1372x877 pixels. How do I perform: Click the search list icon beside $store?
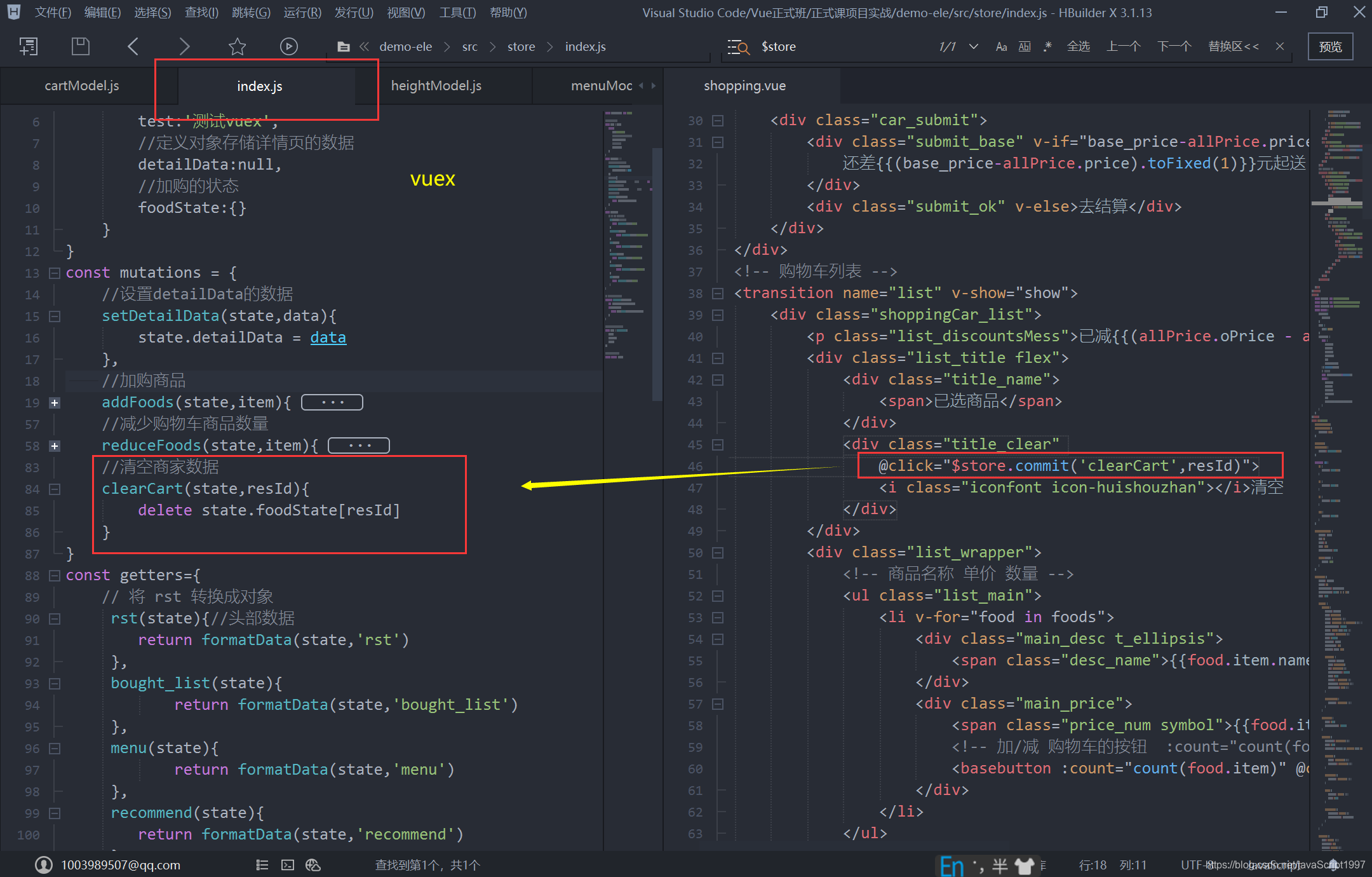pos(739,47)
